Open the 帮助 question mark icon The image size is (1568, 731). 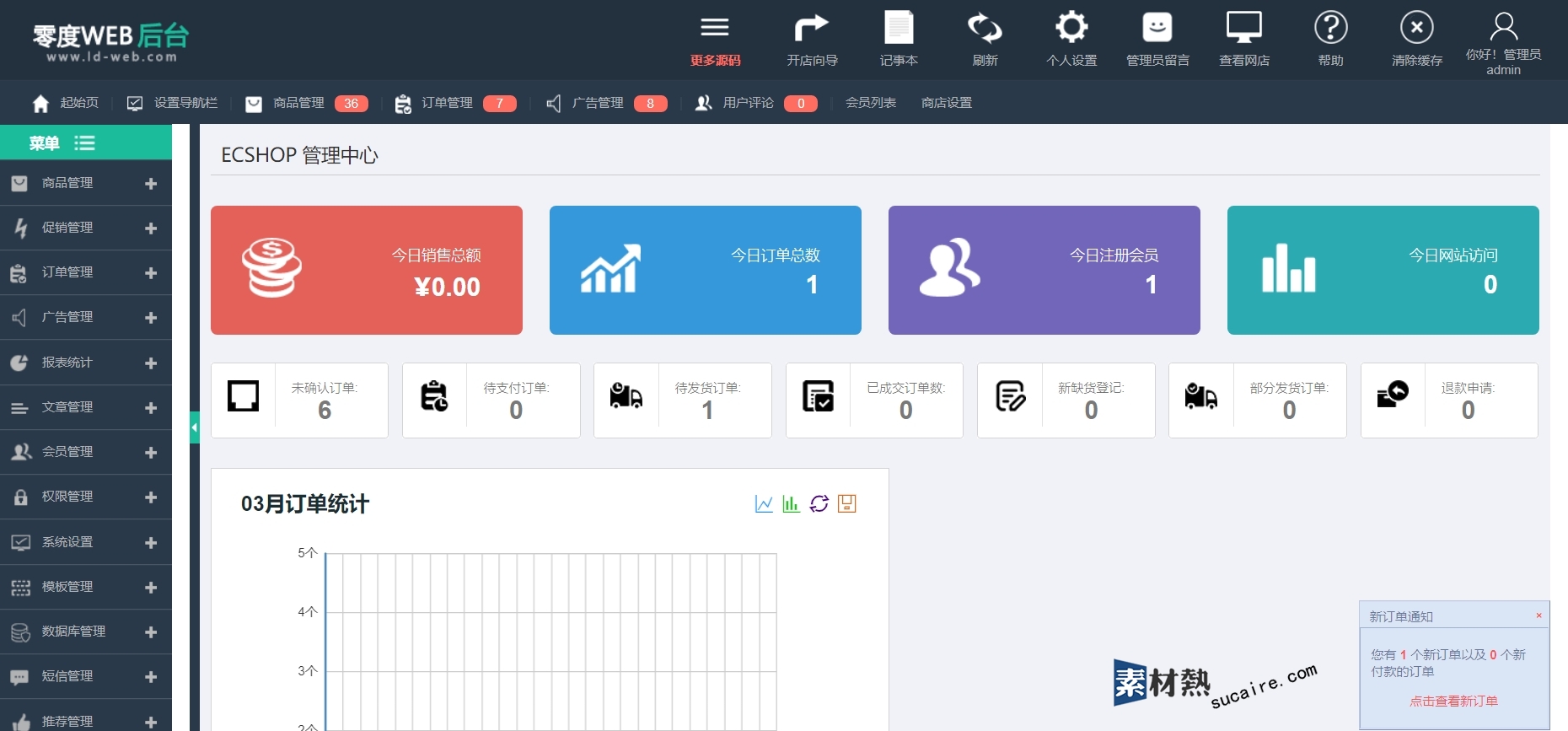(x=1331, y=27)
